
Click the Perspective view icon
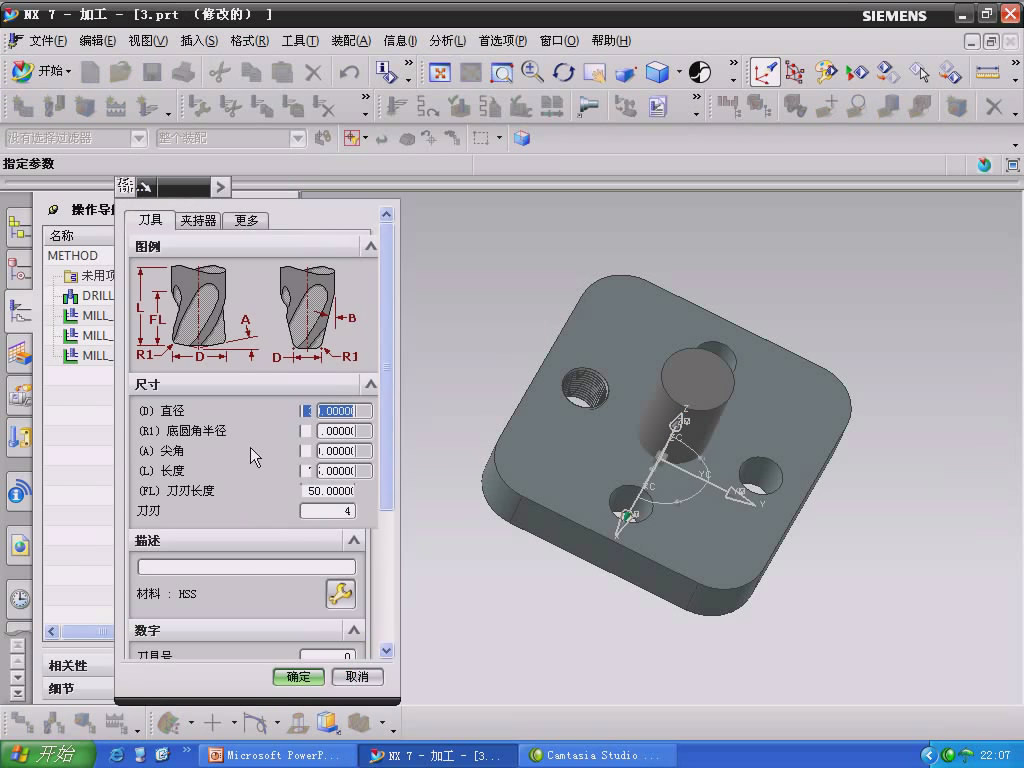[x=626, y=72]
